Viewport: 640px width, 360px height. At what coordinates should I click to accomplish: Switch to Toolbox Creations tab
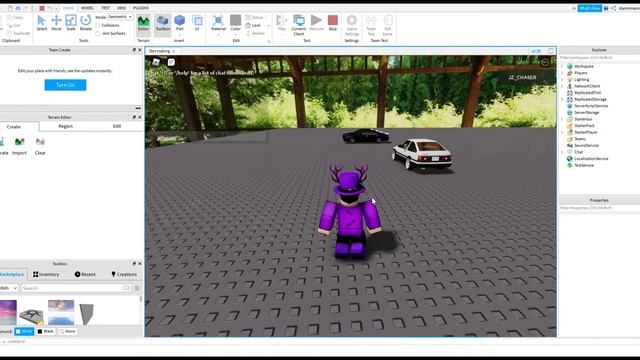[124, 274]
